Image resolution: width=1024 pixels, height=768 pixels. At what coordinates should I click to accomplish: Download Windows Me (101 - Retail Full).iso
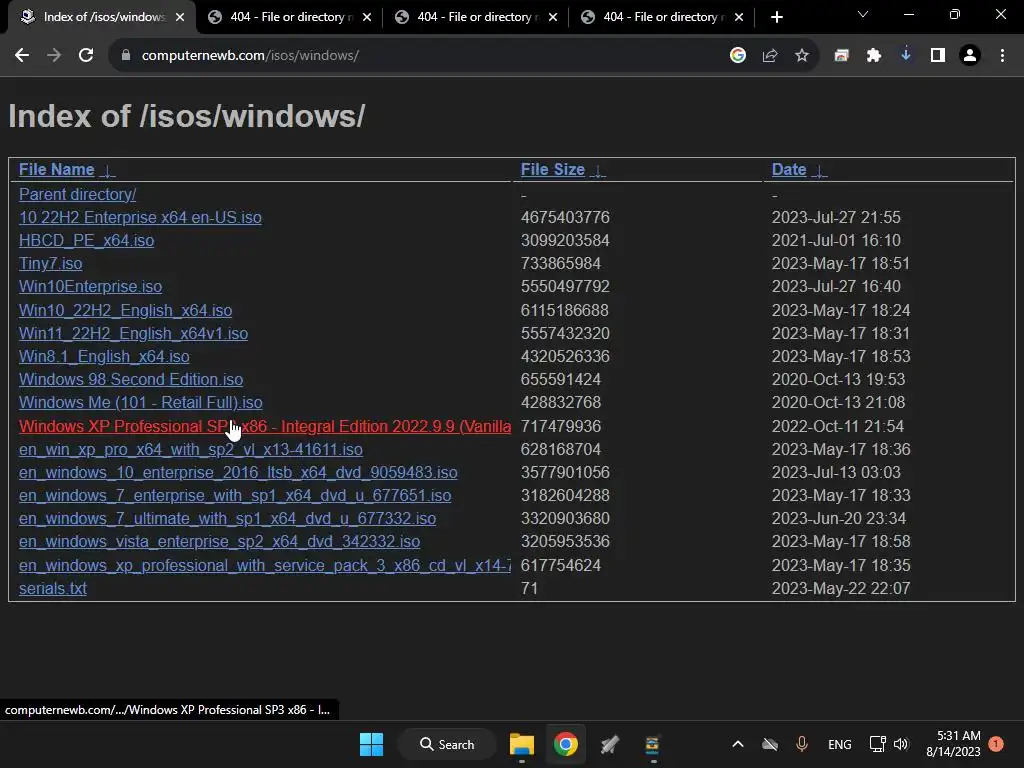click(140, 403)
